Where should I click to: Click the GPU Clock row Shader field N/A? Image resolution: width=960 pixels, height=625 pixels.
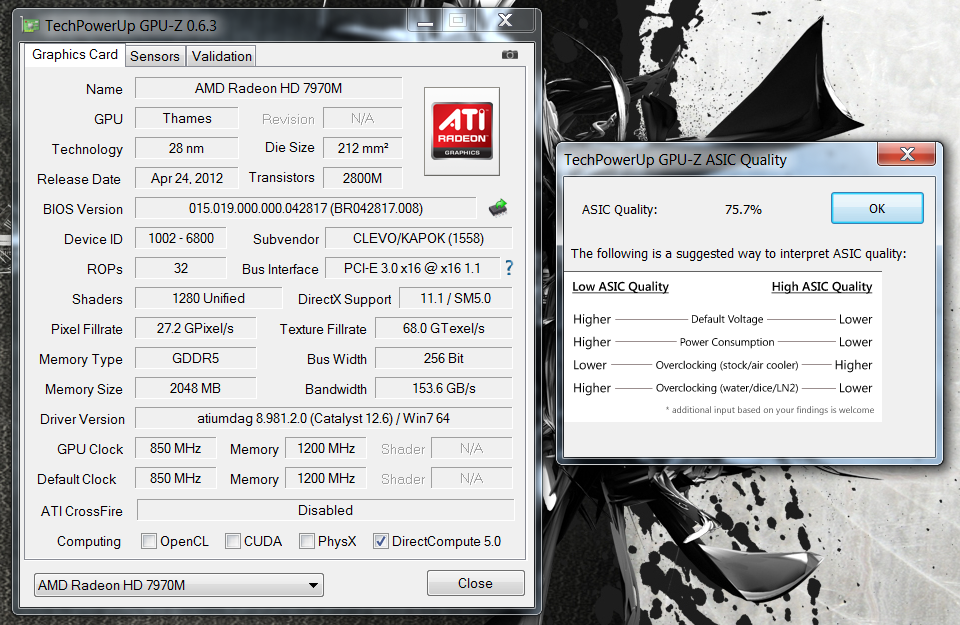(x=471, y=448)
